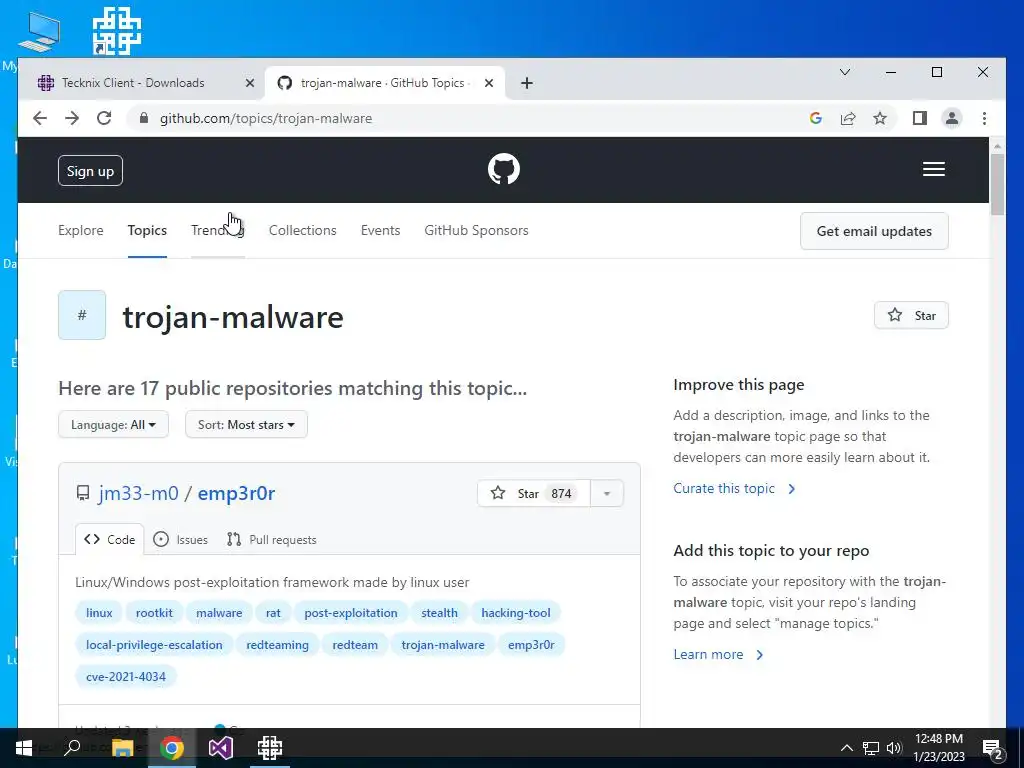Open My Computer desktop icon
The height and width of the screenshot is (768, 1024).
tap(39, 32)
